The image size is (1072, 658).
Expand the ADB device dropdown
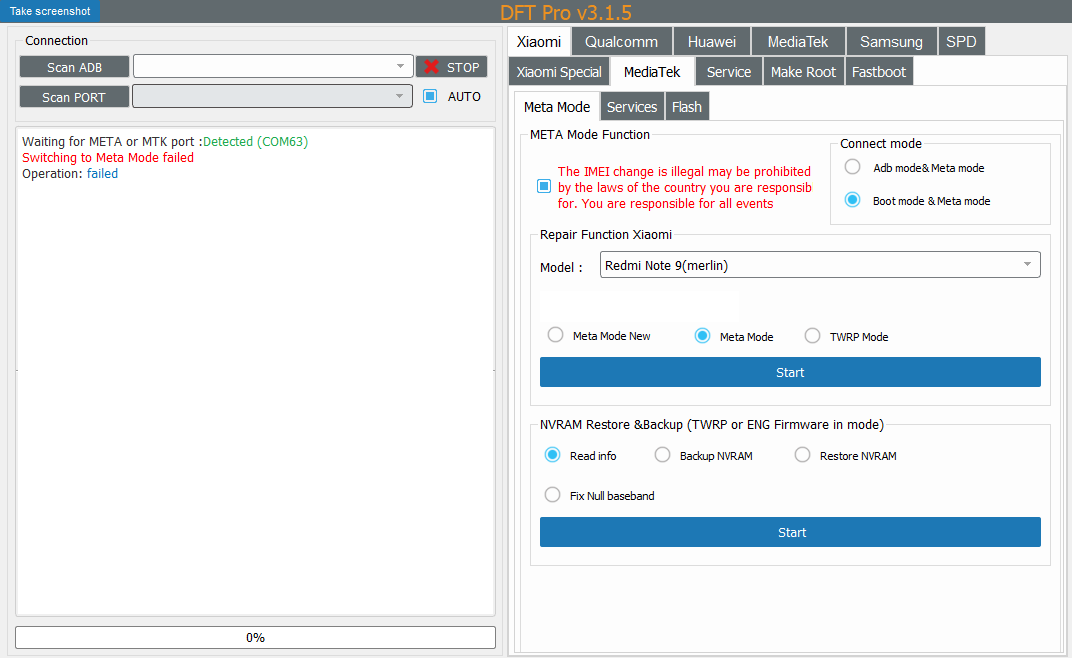pyautogui.click(x=400, y=66)
